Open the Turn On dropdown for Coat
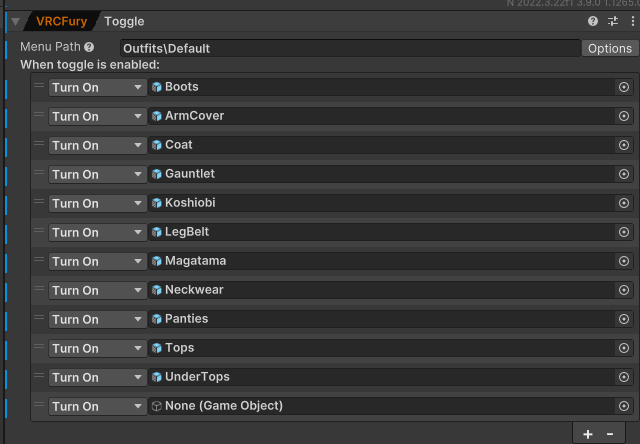Image resolution: width=640 pixels, height=444 pixels. tap(98, 145)
